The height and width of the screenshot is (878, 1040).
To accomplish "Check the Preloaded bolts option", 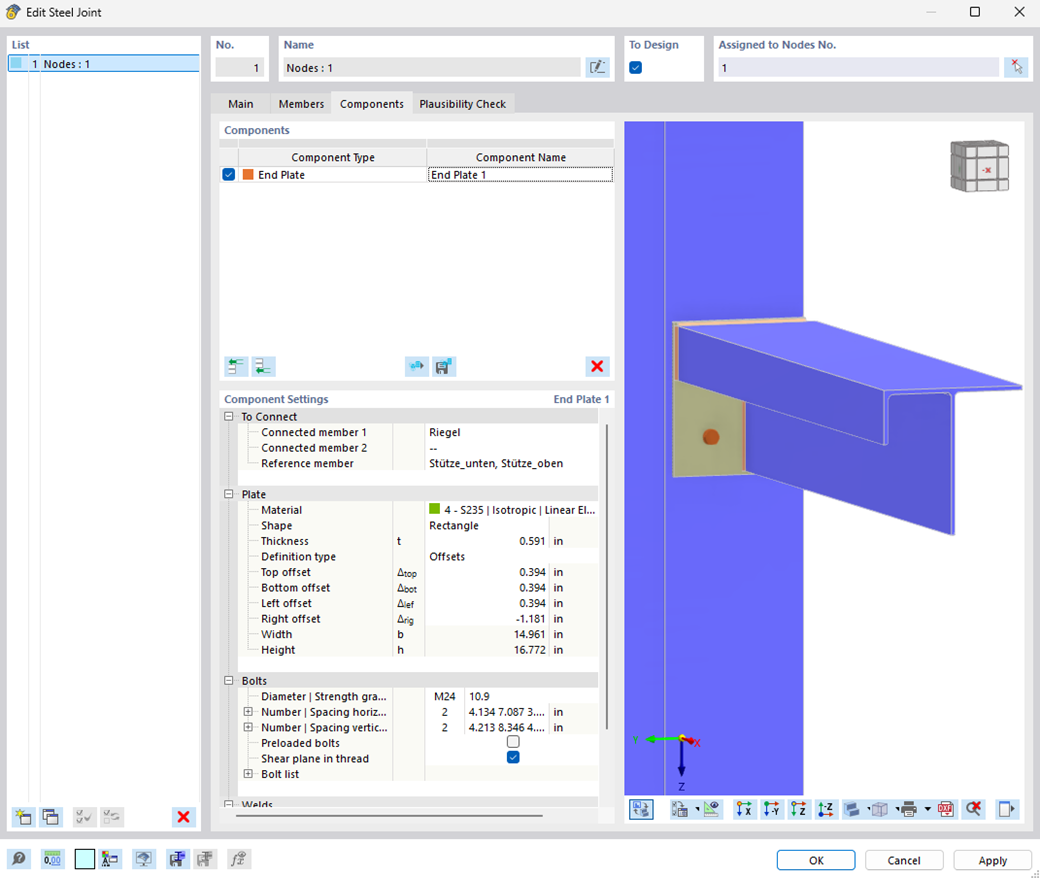I will [x=513, y=742].
